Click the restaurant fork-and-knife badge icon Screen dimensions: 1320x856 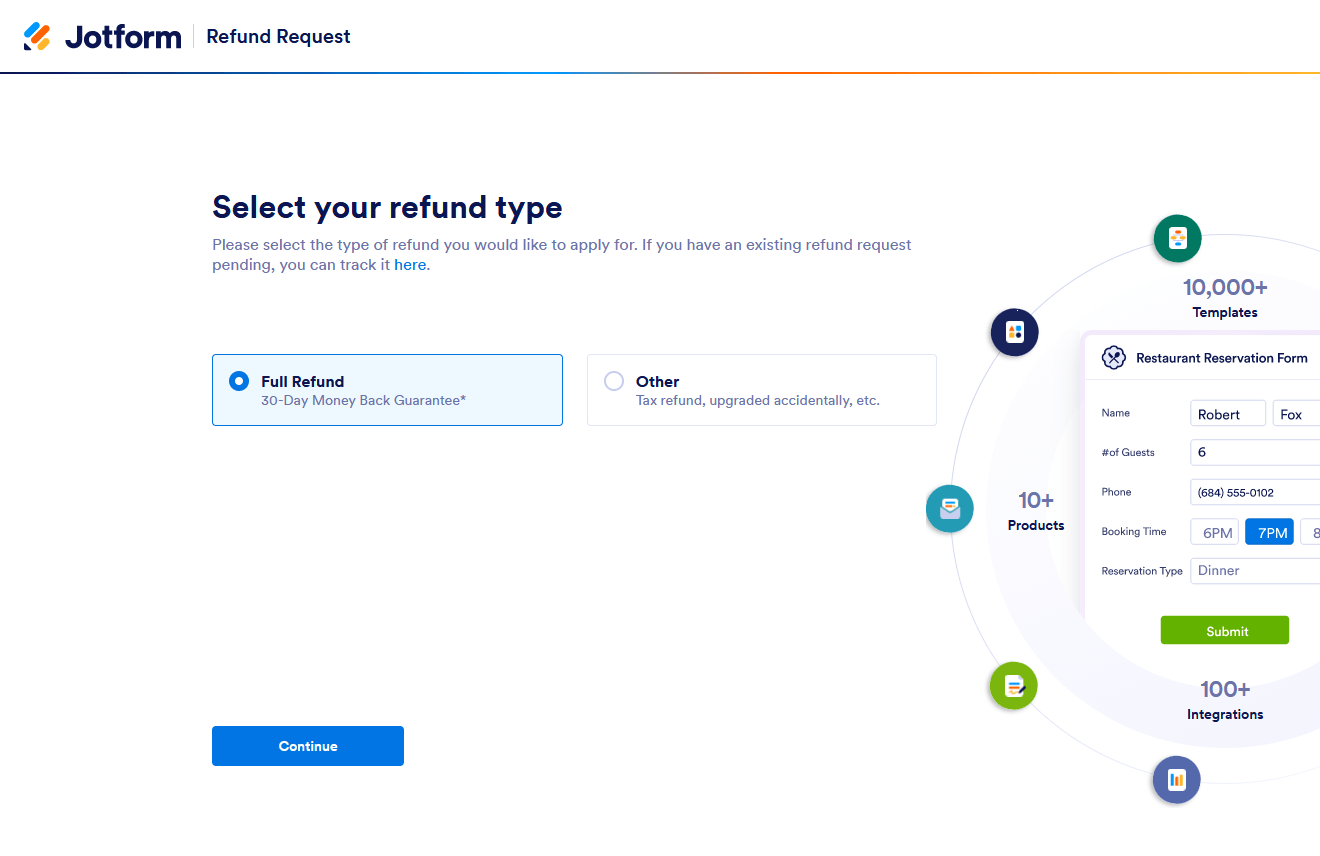[1114, 358]
